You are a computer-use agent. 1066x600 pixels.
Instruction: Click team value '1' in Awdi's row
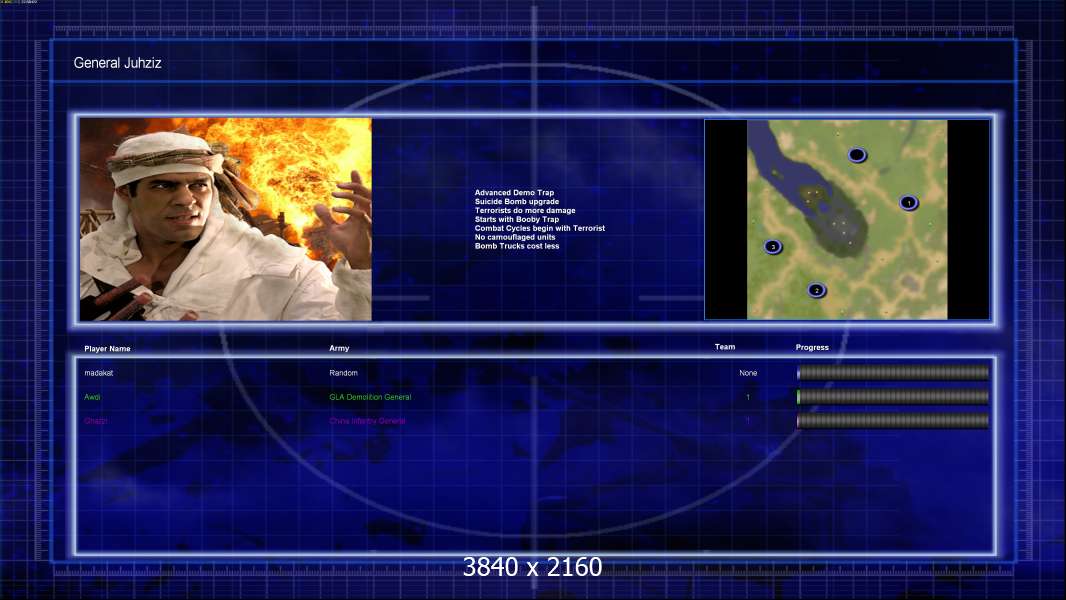748,397
